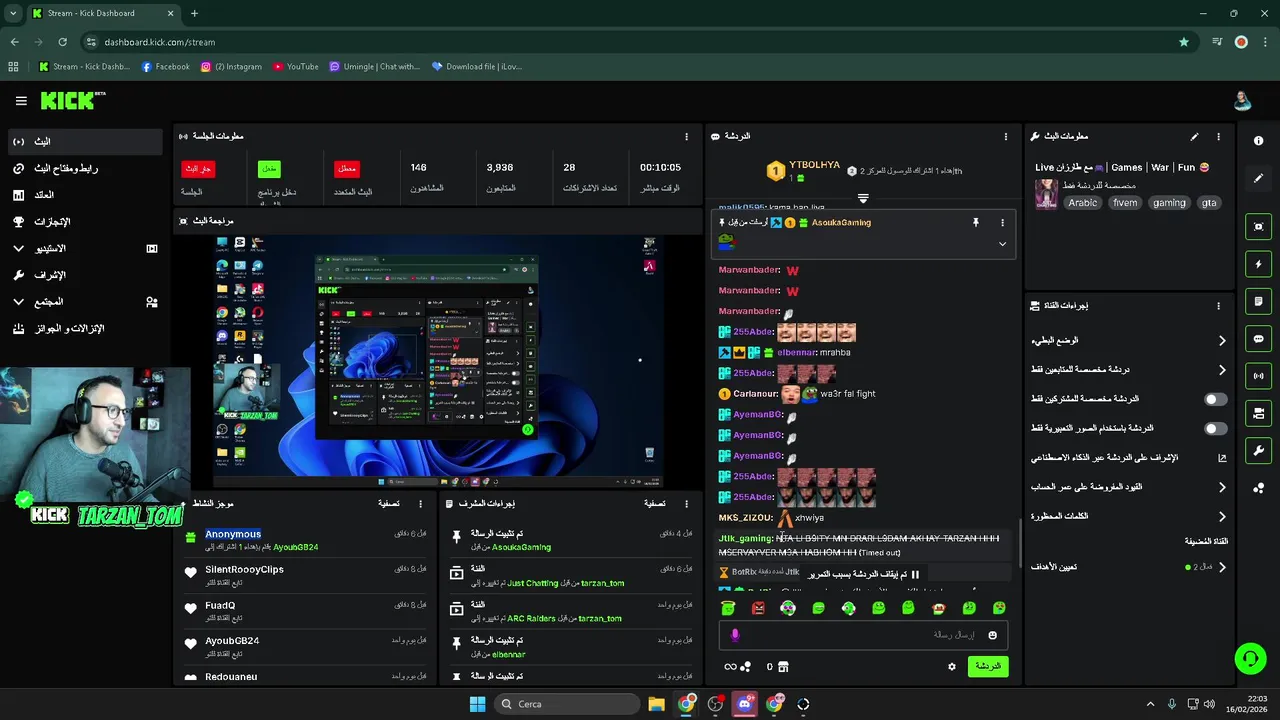The height and width of the screenshot is (720, 1280).
Task: Open the العائد sidebar item
Action: [x=85, y=195]
